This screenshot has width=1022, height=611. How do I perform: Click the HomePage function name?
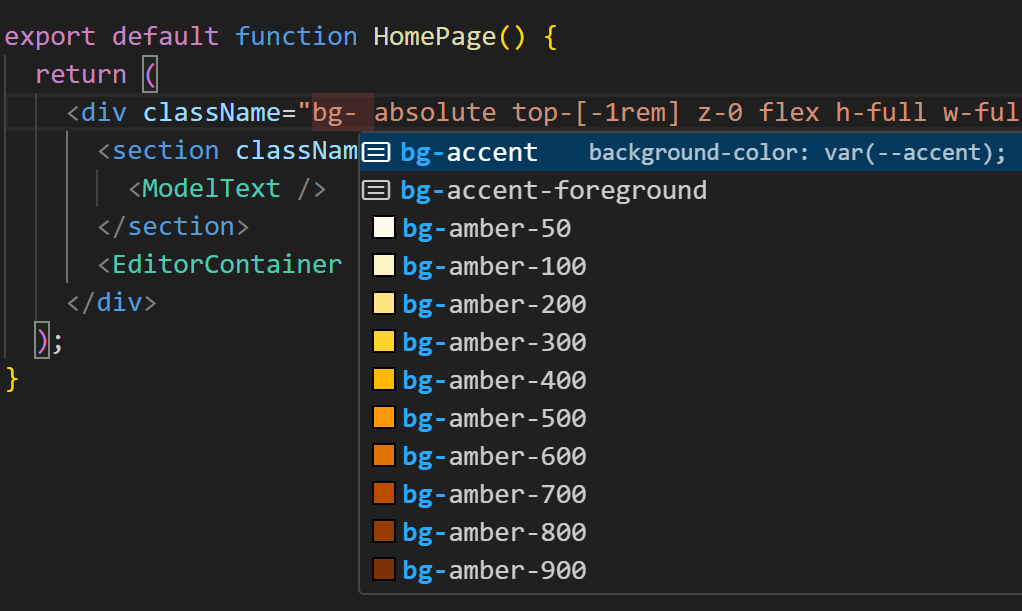[x=435, y=37]
